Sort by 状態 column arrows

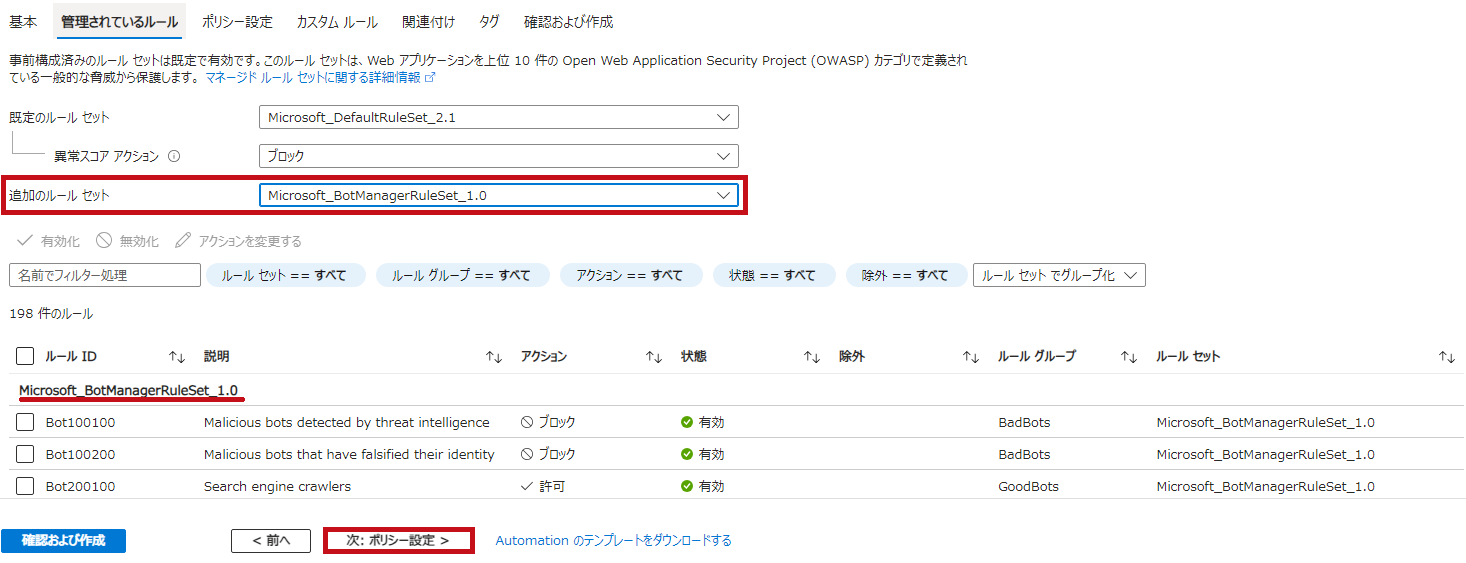[812, 357]
